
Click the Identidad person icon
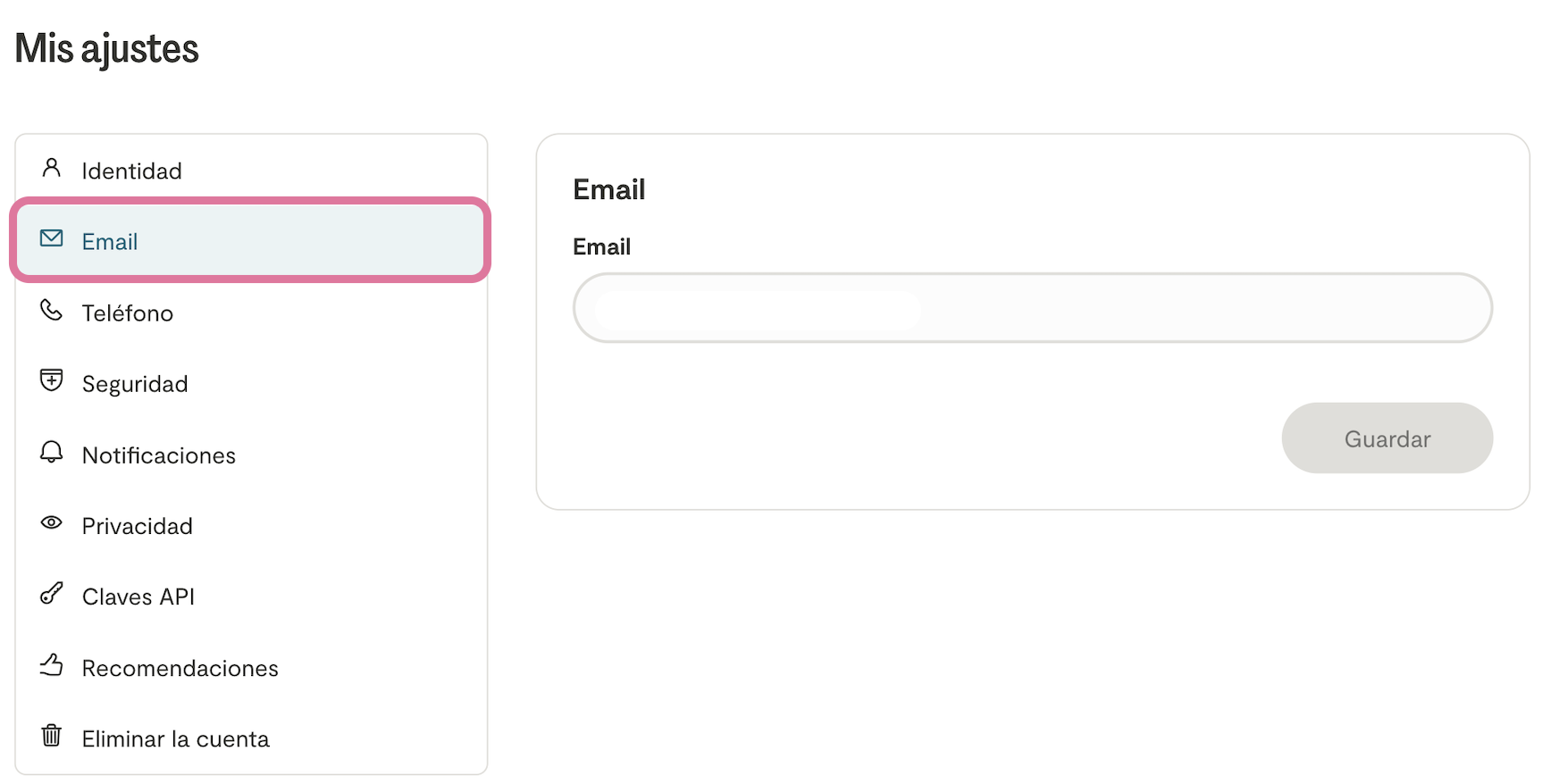pyautogui.click(x=52, y=168)
